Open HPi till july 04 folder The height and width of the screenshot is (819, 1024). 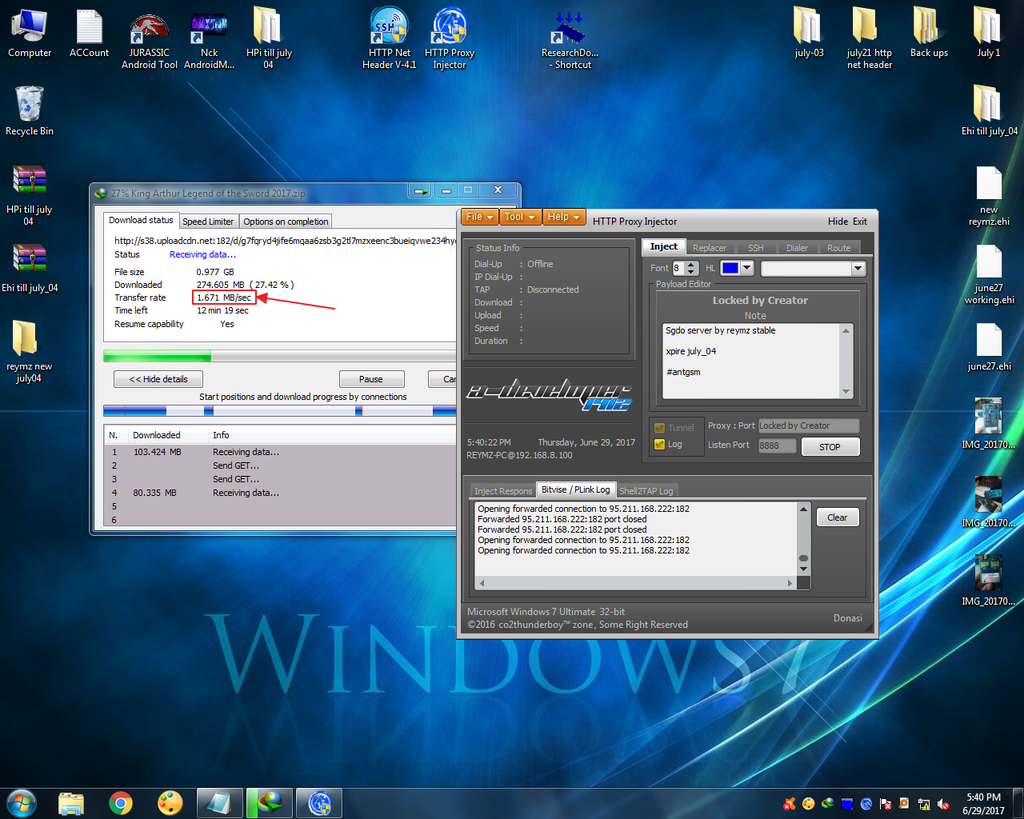268,38
